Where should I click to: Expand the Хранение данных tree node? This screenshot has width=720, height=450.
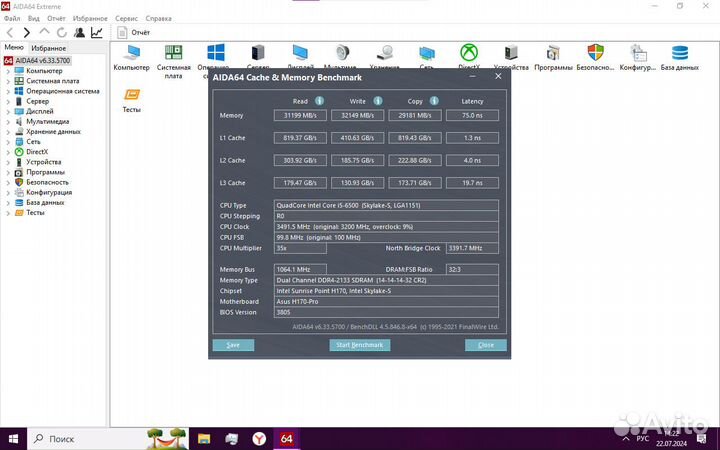coord(8,132)
